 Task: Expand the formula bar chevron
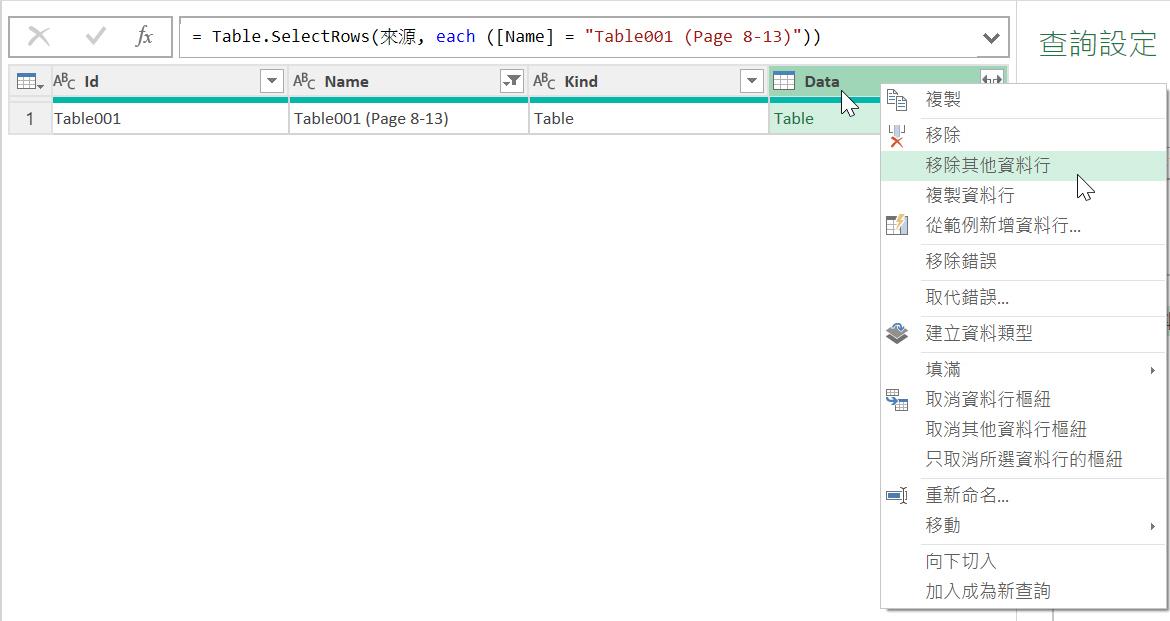coord(990,38)
